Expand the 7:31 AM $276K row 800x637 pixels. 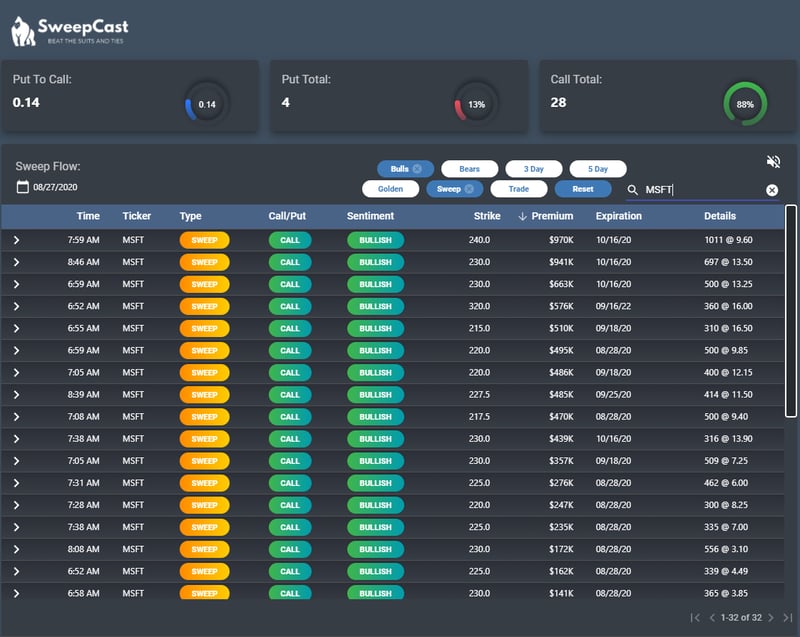pyautogui.click(x=16, y=483)
